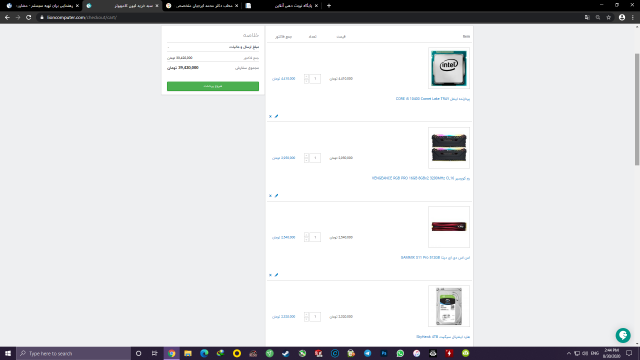This screenshot has height=360, width=640.
Task: Edit the Intel Core i5 processor cart item
Action: (x=276, y=116)
